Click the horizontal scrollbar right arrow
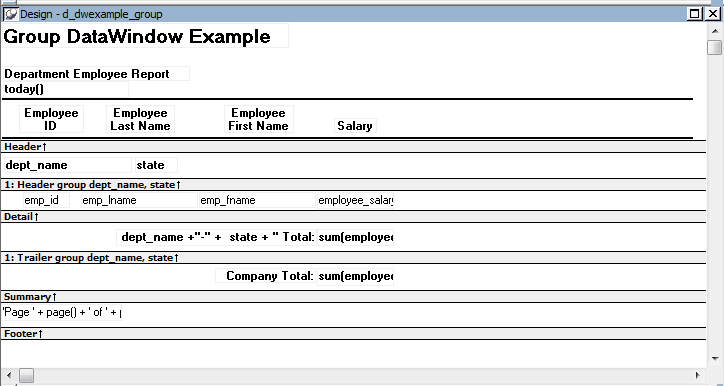Screen dimensions: 724x386 [698, 375]
